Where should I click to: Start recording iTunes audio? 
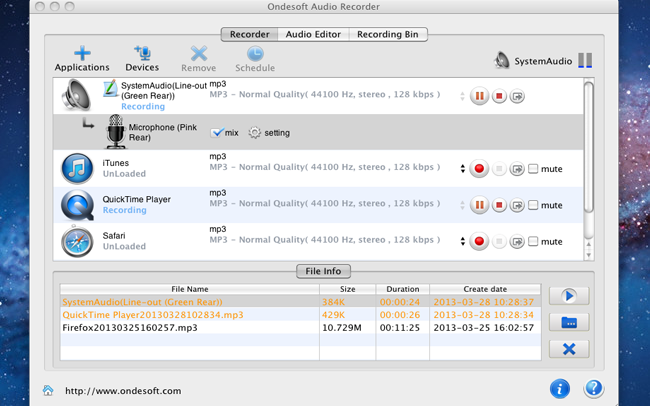point(478,169)
